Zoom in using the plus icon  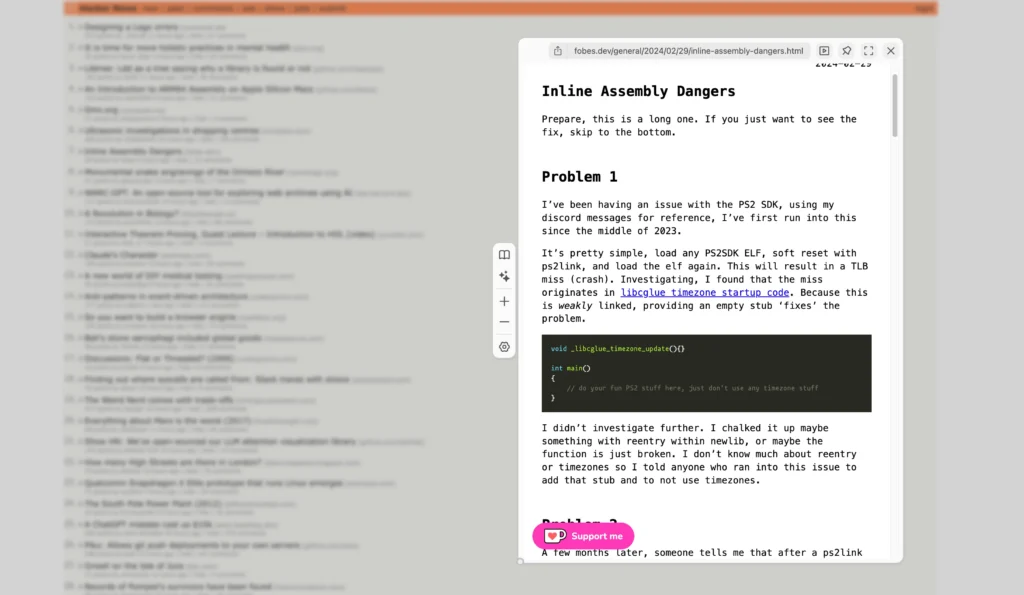504,301
